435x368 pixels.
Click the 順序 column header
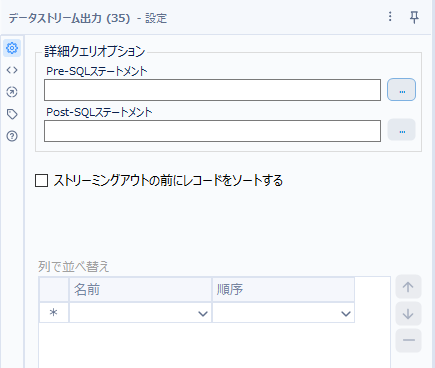[x=283, y=289]
